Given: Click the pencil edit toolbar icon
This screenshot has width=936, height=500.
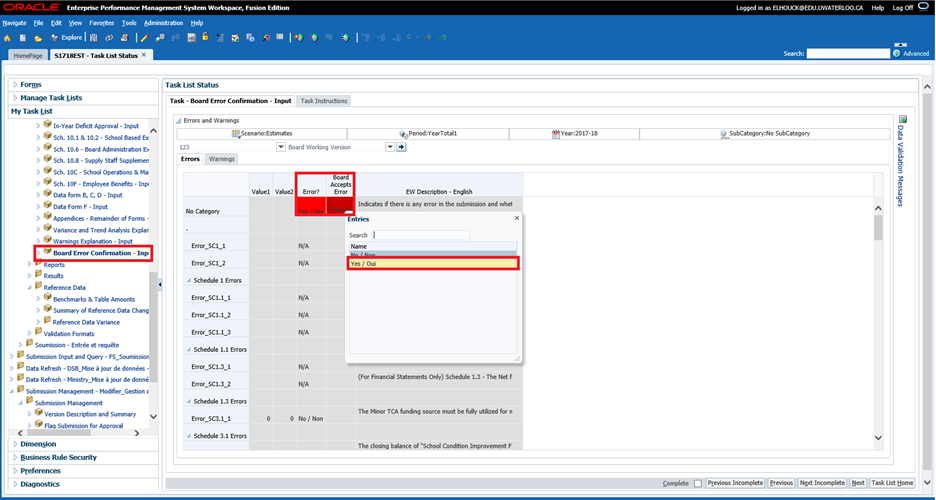Looking at the screenshot, I should pos(145,38).
